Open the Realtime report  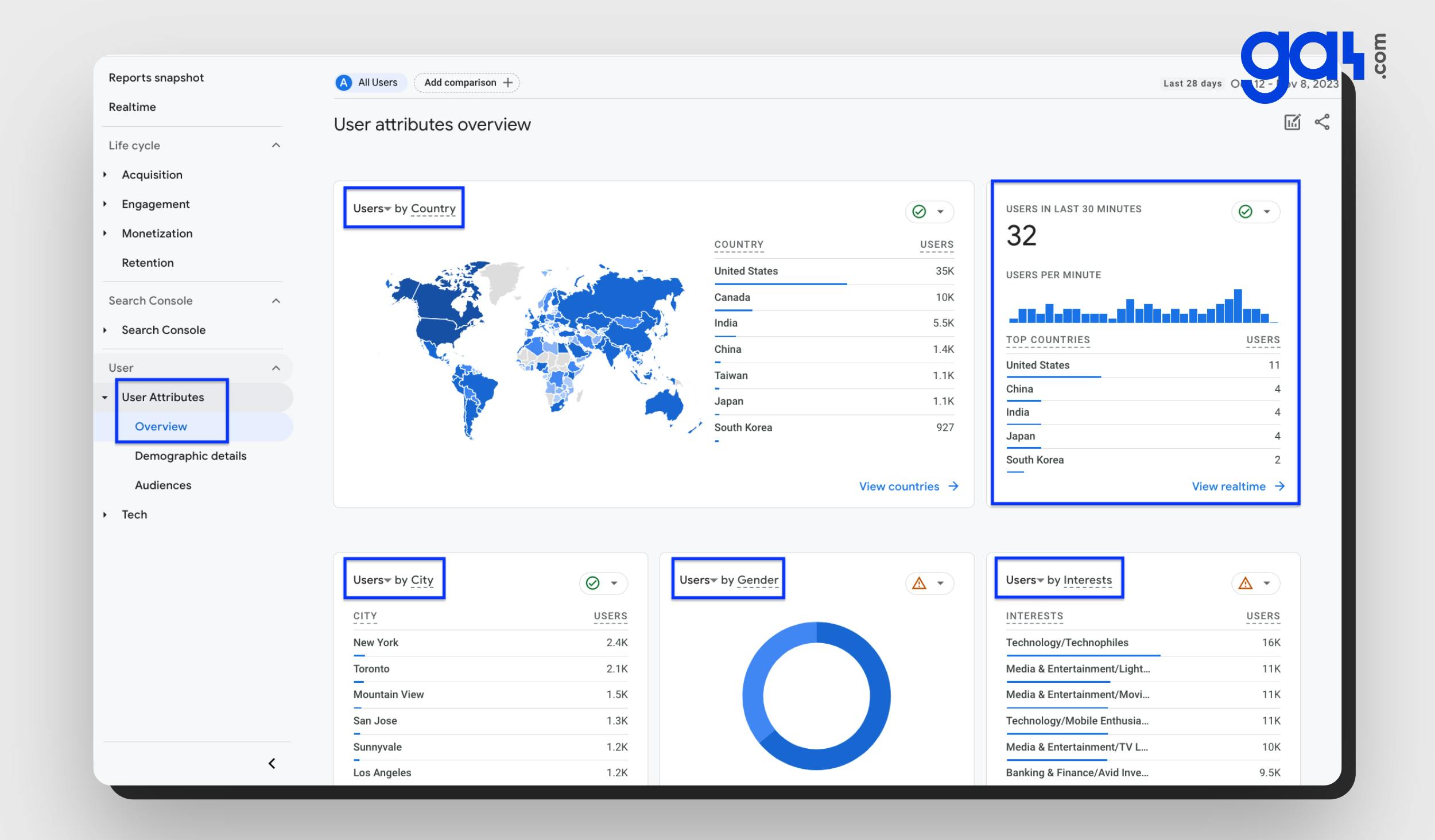pyautogui.click(x=132, y=107)
